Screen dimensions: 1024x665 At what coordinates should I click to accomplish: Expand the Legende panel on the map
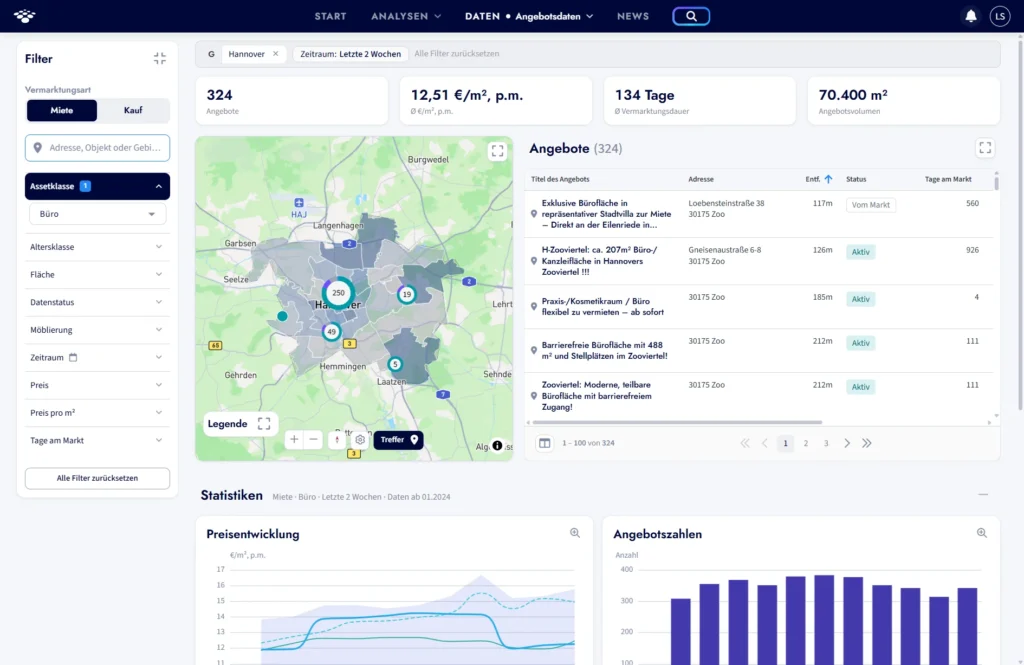264,424
